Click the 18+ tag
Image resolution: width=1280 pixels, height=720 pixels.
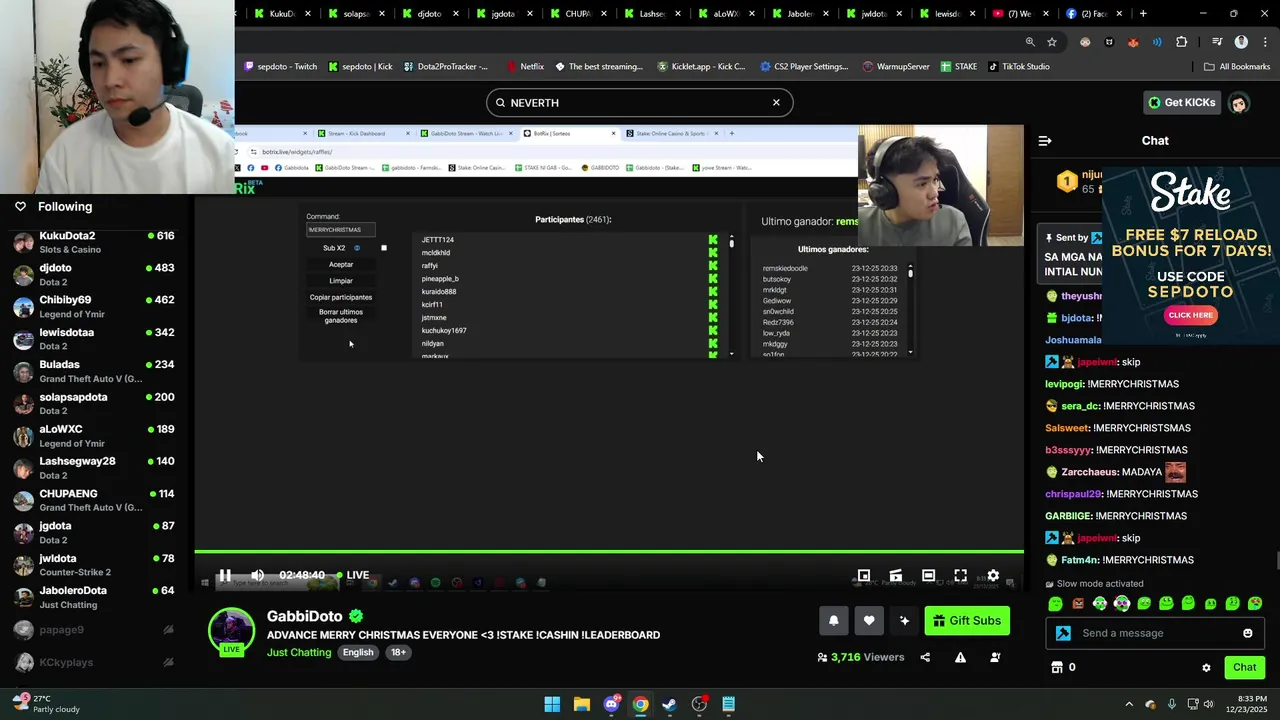(398, 652)
